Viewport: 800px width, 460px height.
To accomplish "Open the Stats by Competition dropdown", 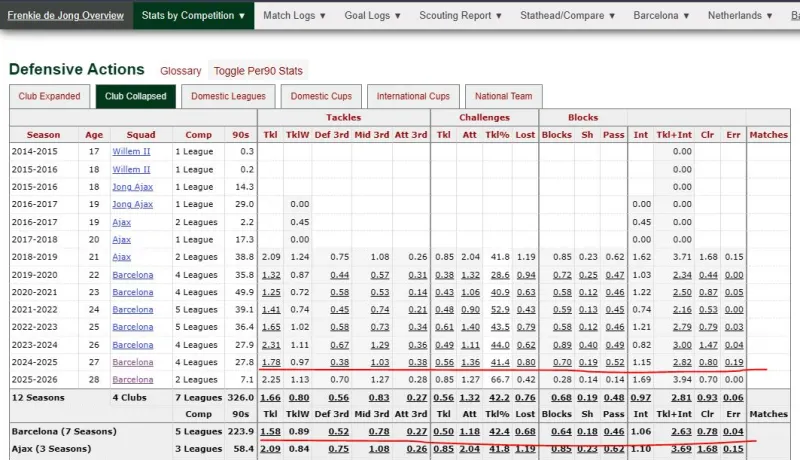I will coord(193,16).
